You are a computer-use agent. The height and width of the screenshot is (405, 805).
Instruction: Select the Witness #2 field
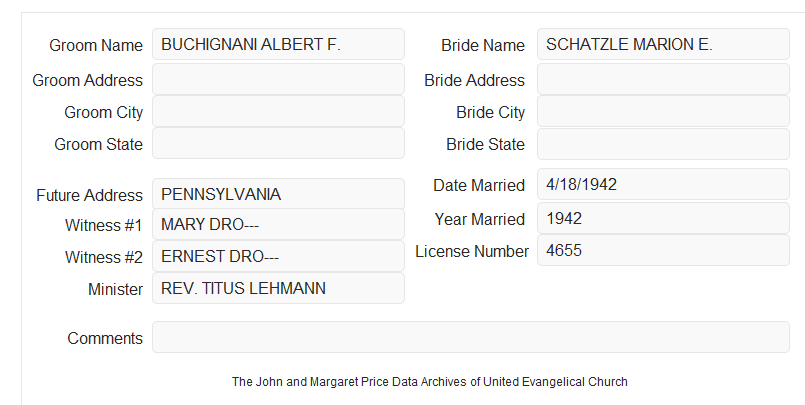point(278,256)
